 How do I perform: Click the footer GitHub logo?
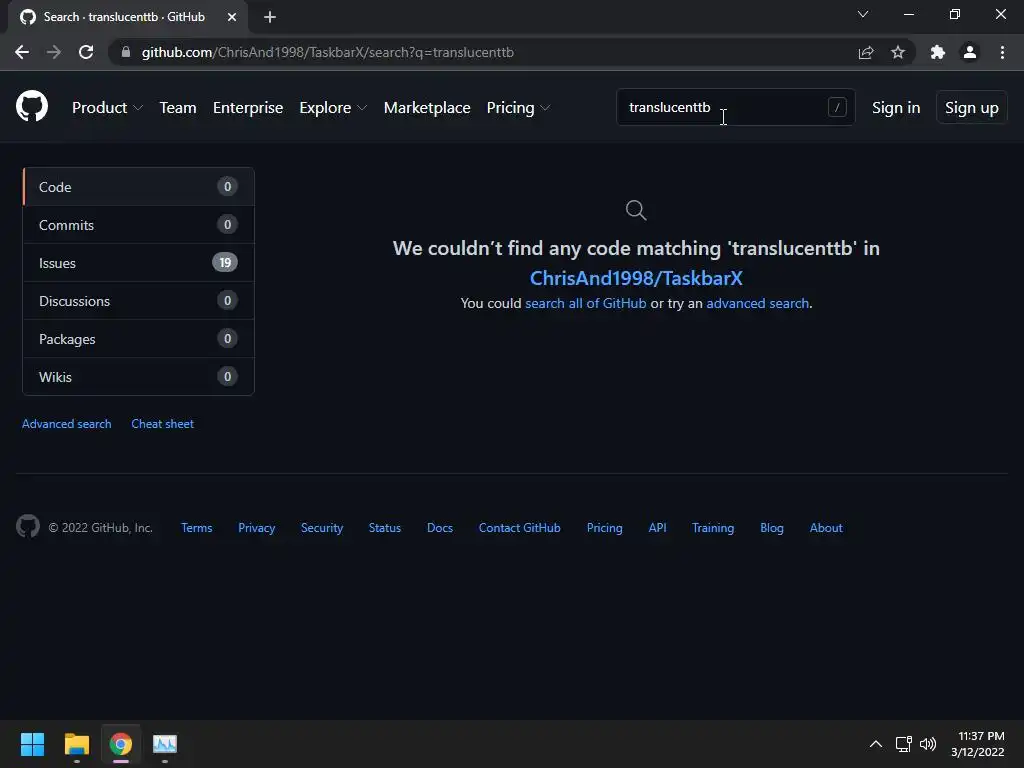point(27,526)
